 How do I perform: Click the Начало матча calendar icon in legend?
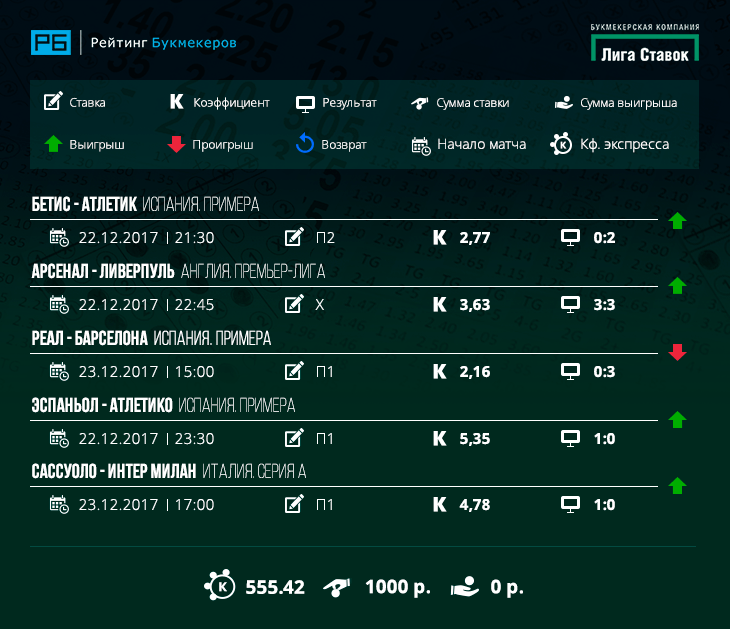click(x=421, y=146)
